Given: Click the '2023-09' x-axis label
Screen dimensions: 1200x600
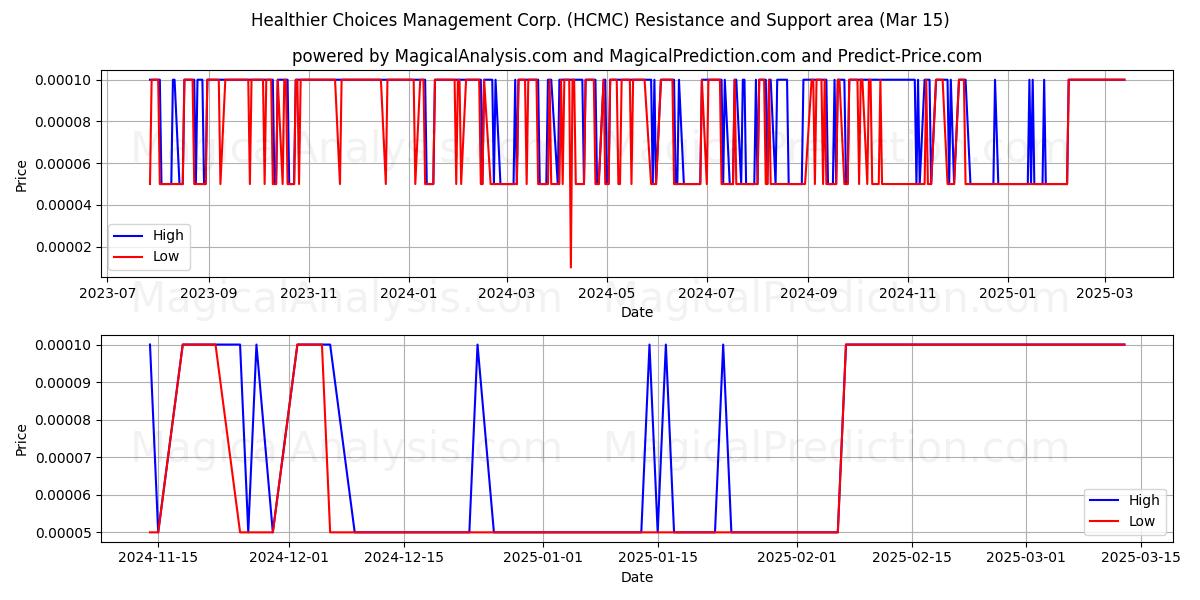Looking at the screenshot, I should point(208,295).
